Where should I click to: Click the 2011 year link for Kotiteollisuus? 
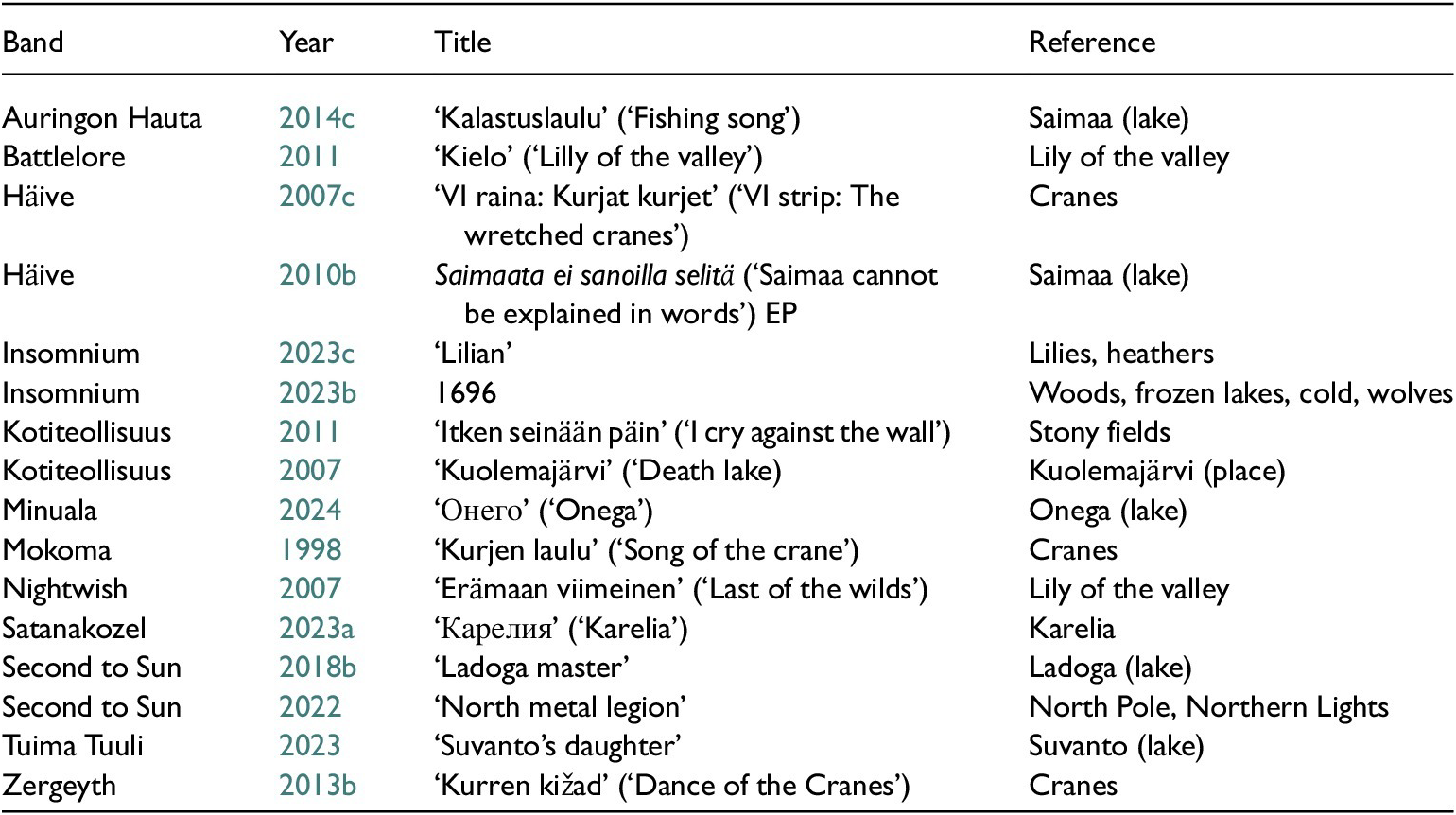[x=309, y=432]
